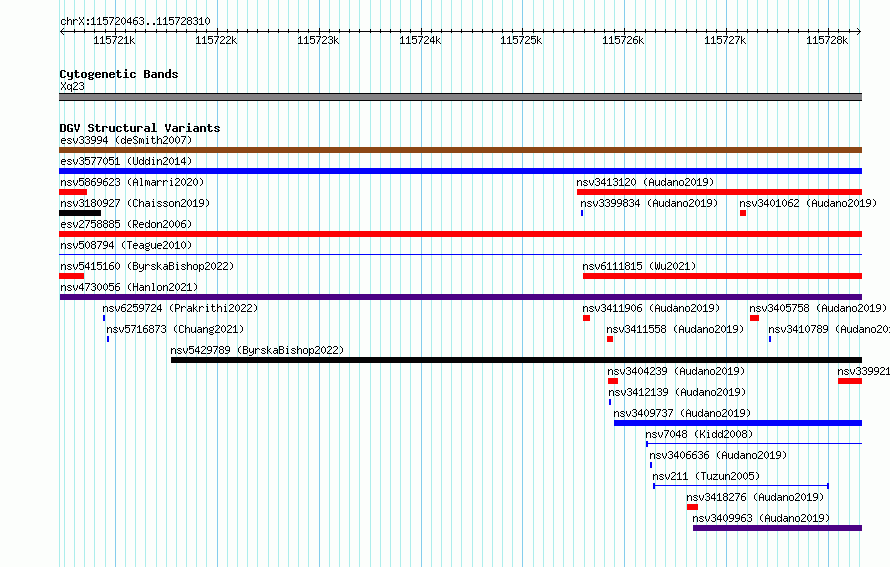Select nsv3406636 (Audano2019) label
The image size is (890, 567).
[718, 455]
